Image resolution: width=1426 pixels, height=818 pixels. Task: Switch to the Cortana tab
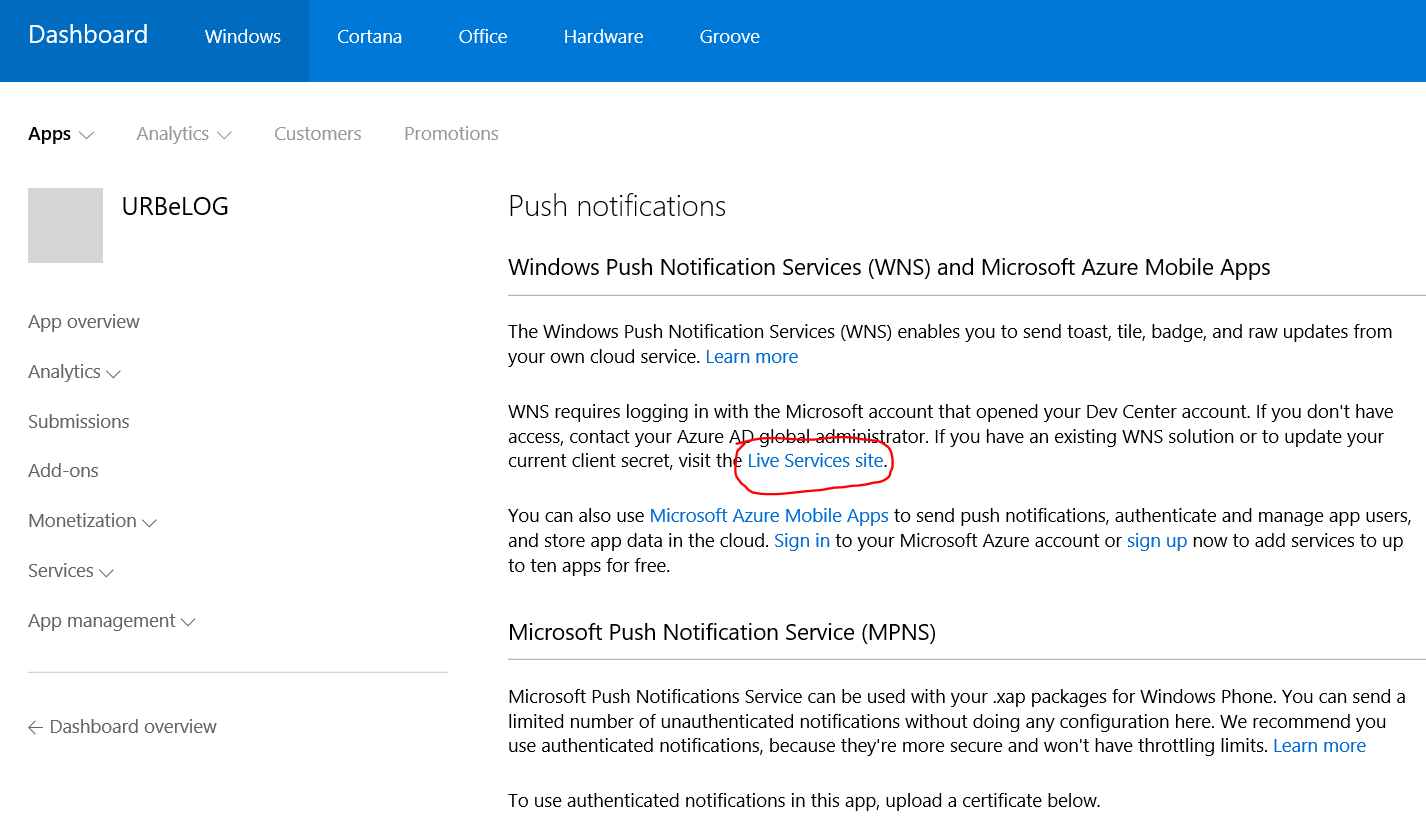click(x=369, y=37)
